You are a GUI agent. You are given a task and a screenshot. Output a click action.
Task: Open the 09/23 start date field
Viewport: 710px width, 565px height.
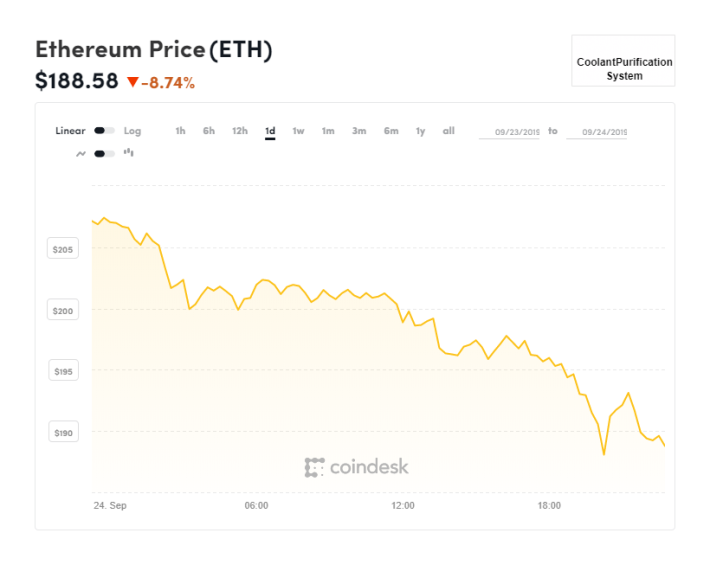509,132
